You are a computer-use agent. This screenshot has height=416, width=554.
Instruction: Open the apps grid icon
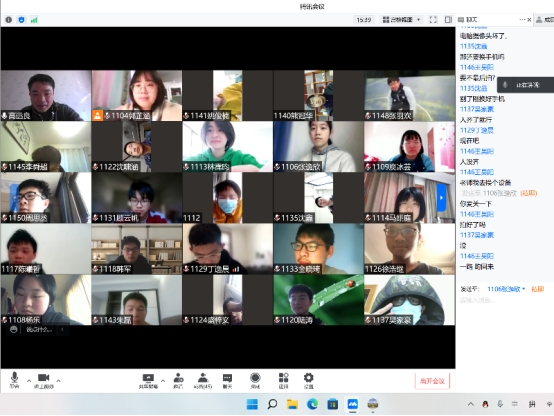pos(283,381)
